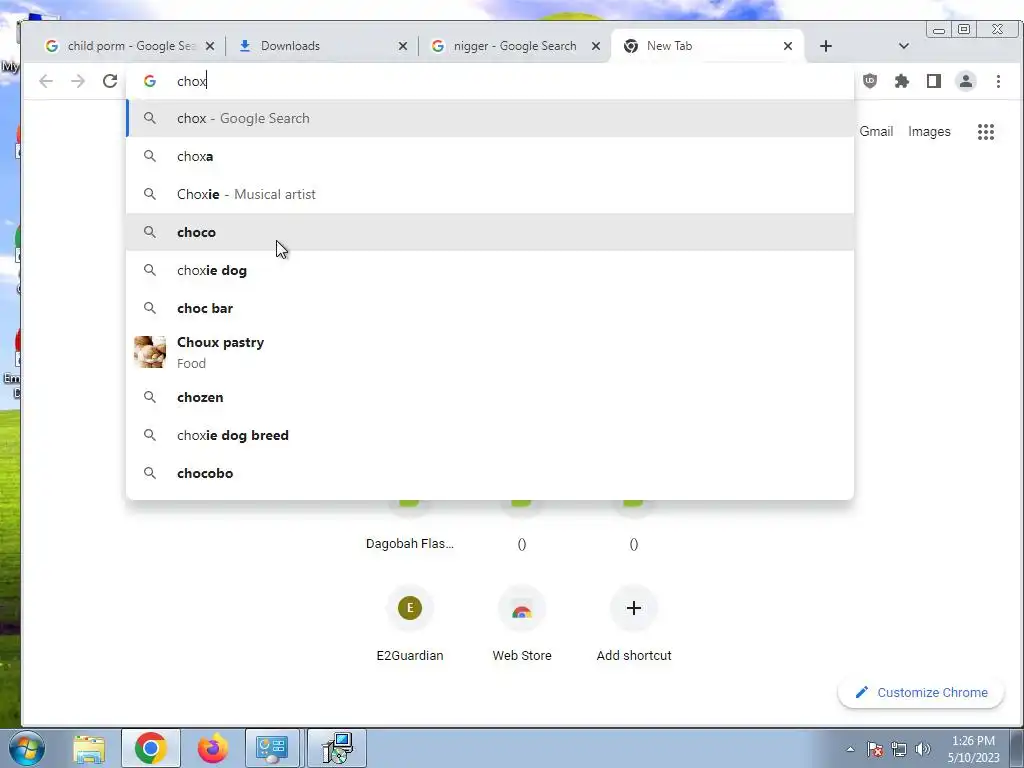
Task: Reload the current page
Action: (110, 81)
